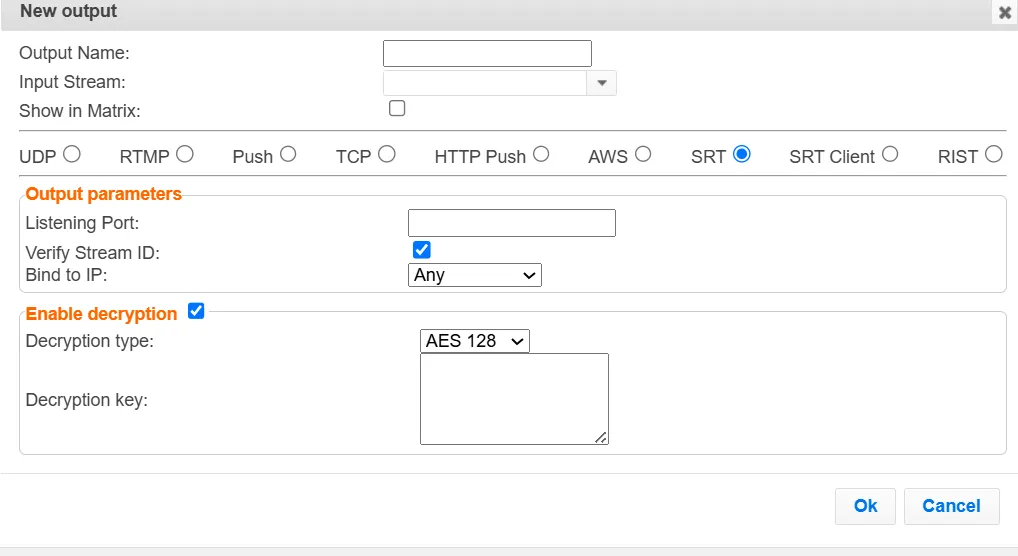The width and height of the screenshot is (1018, 556).
Task: Disable the Enable decryption checkbox
Action: tap(196, 311)
